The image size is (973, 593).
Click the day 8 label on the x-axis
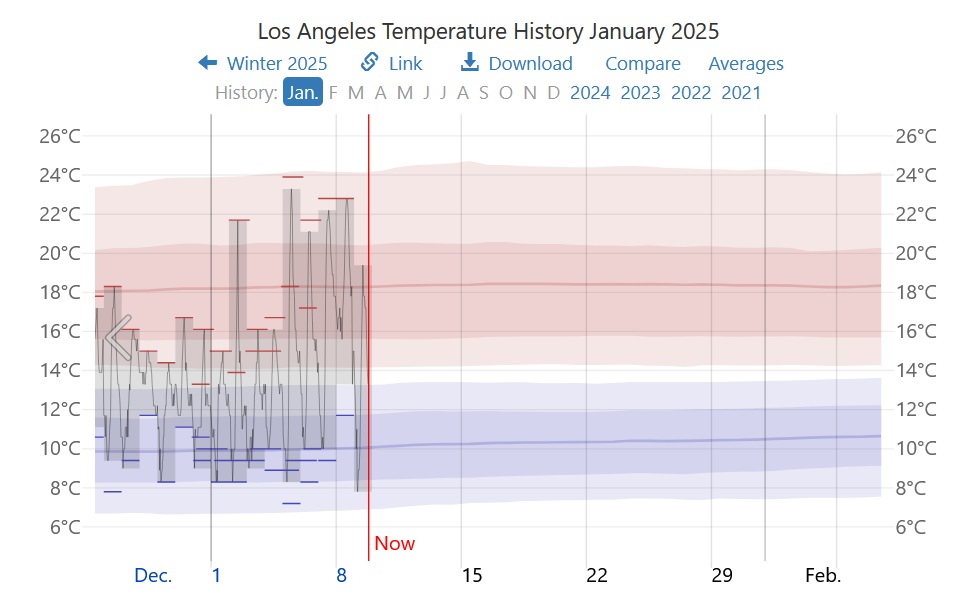[x=341, y=575]
